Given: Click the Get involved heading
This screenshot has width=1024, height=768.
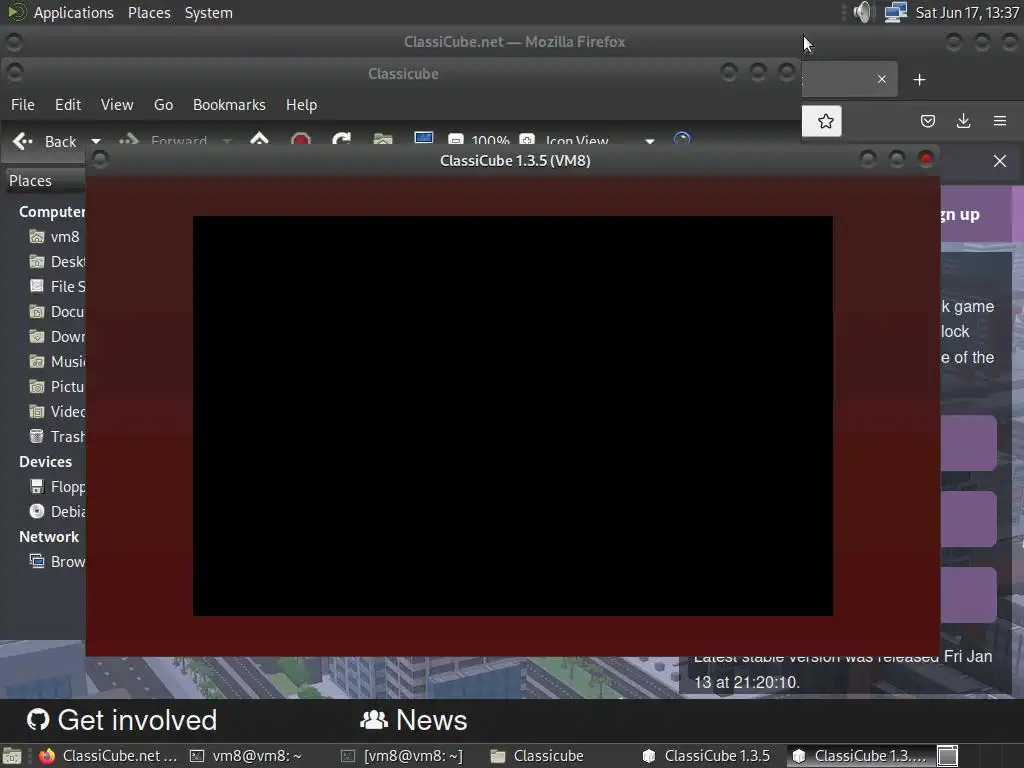Looking at the screenshot, I should (122, 720).
